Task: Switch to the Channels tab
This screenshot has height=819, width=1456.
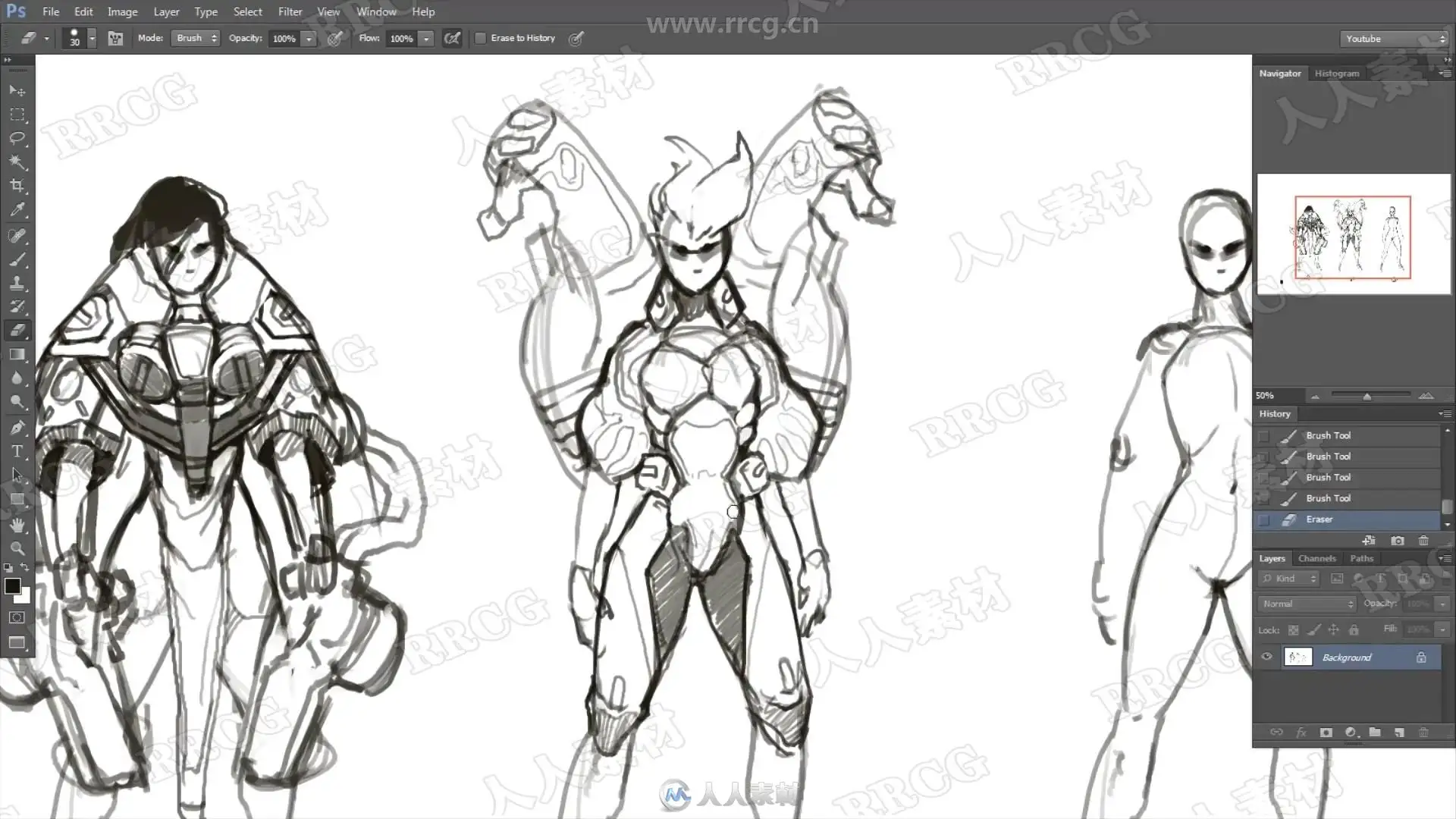Action: (1316, 558)
